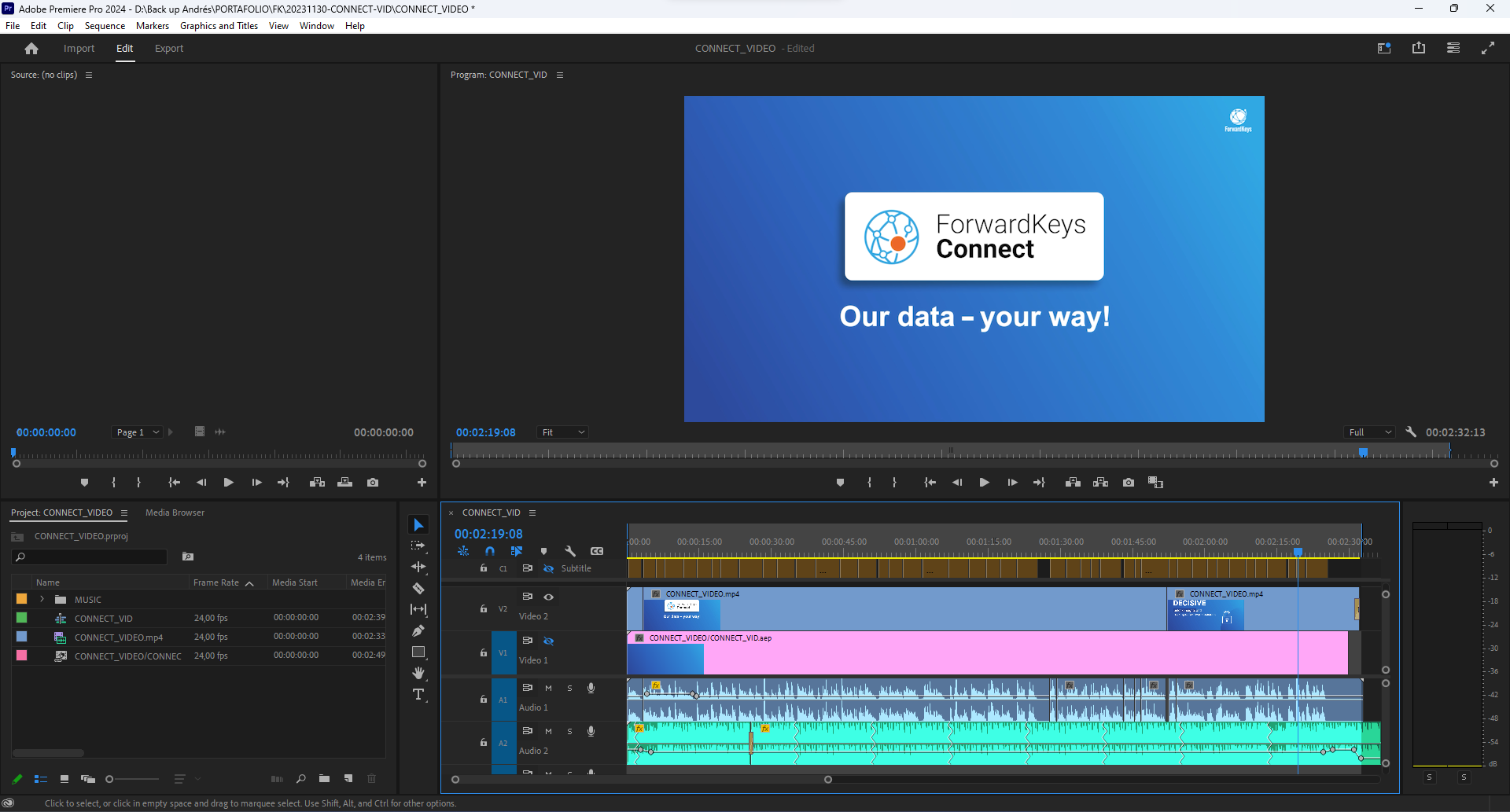Image resolution: width=1510 pixels, height=812 pixels.
Task: Go to Home screen icon
Action: (x=31, y=49)
